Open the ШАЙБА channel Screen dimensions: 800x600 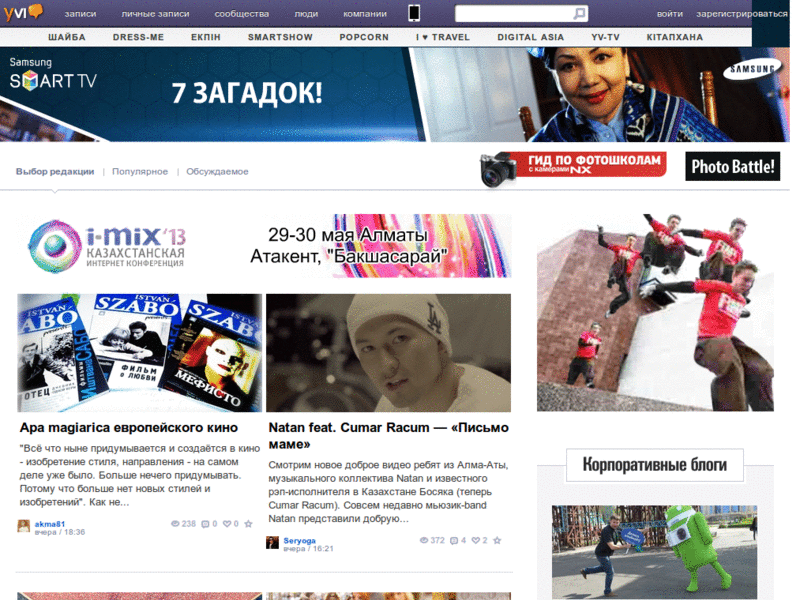(x=67, y=37)
